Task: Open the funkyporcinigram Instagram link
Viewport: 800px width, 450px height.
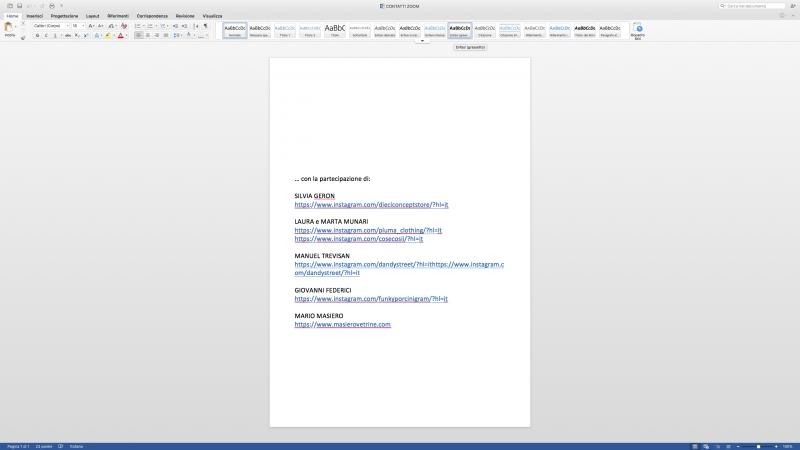Action: [x=371, y=299]
